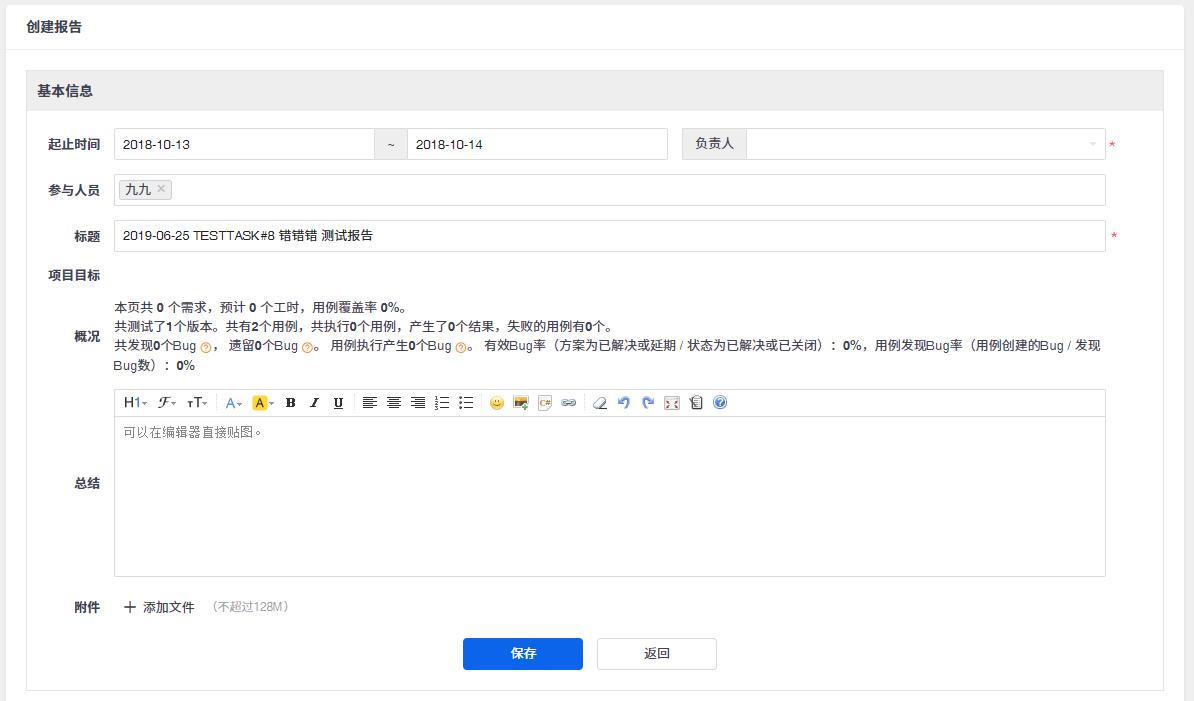Click the report title input field

pyautogui.click(x=609, y=236)
